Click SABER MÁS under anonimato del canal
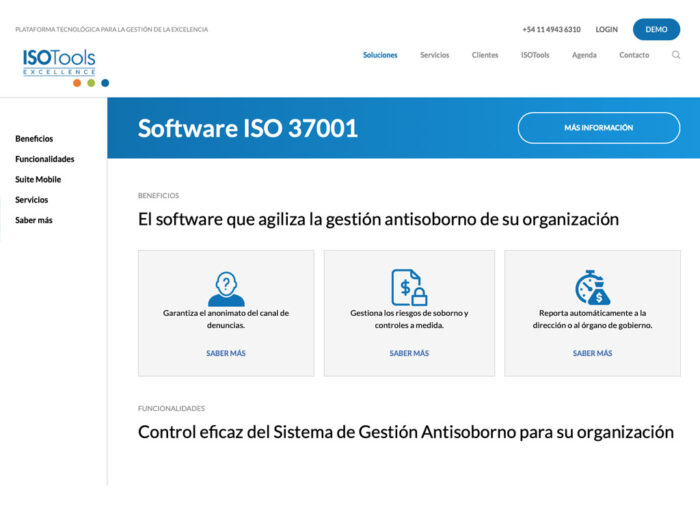Image resolution: width=700 pixels, height=525 pixels. point(226,353)
